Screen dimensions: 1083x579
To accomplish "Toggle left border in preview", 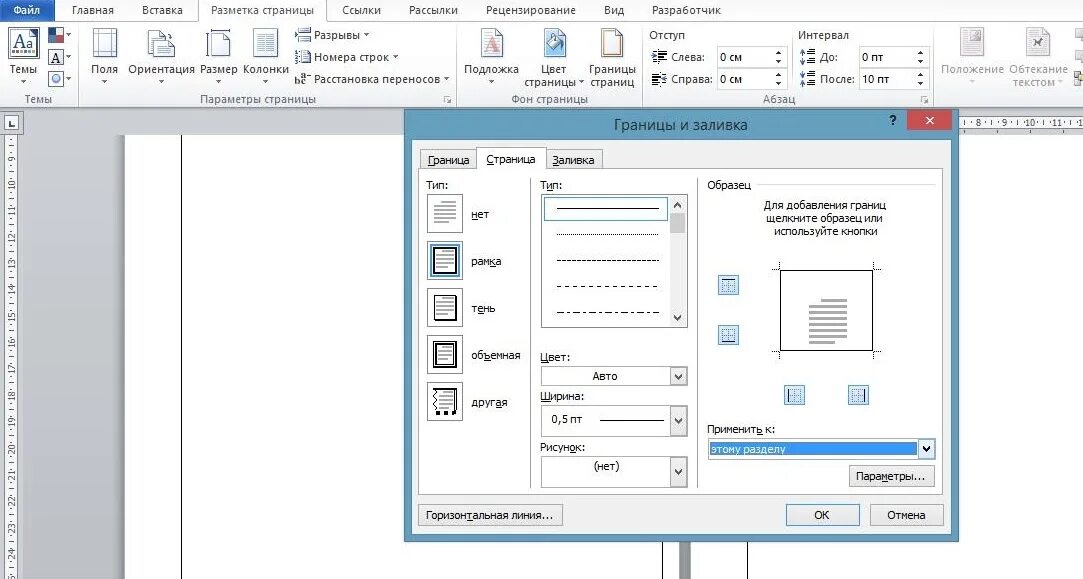I will click(795, 395).
